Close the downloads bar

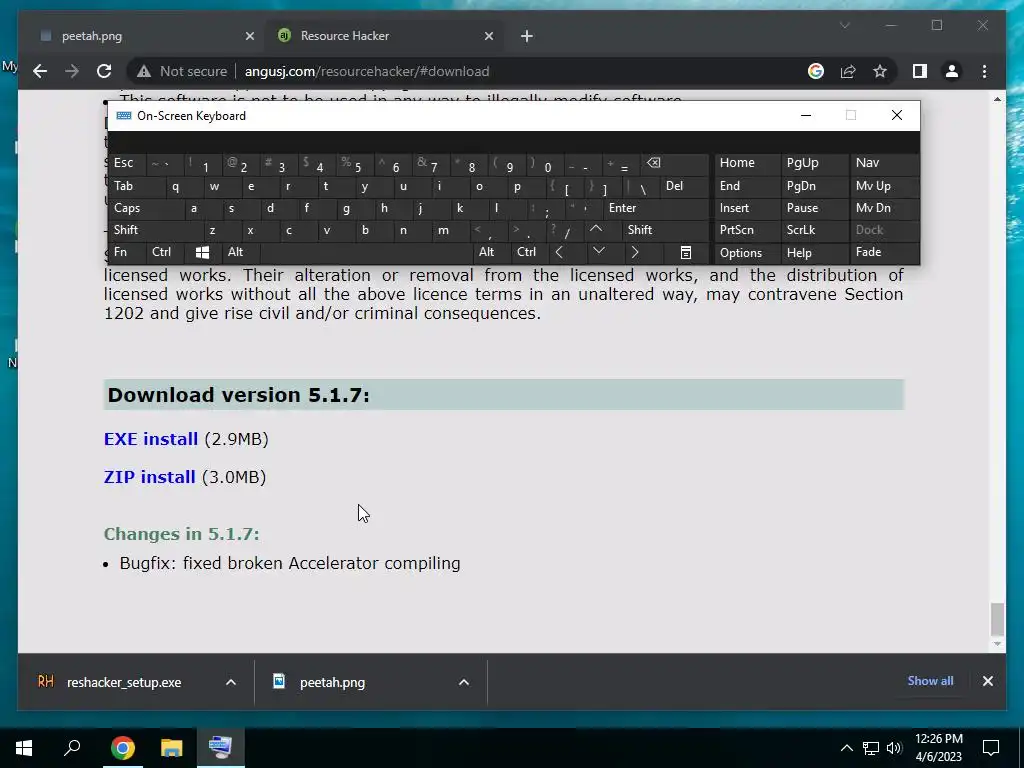click(x=987, y=680)
